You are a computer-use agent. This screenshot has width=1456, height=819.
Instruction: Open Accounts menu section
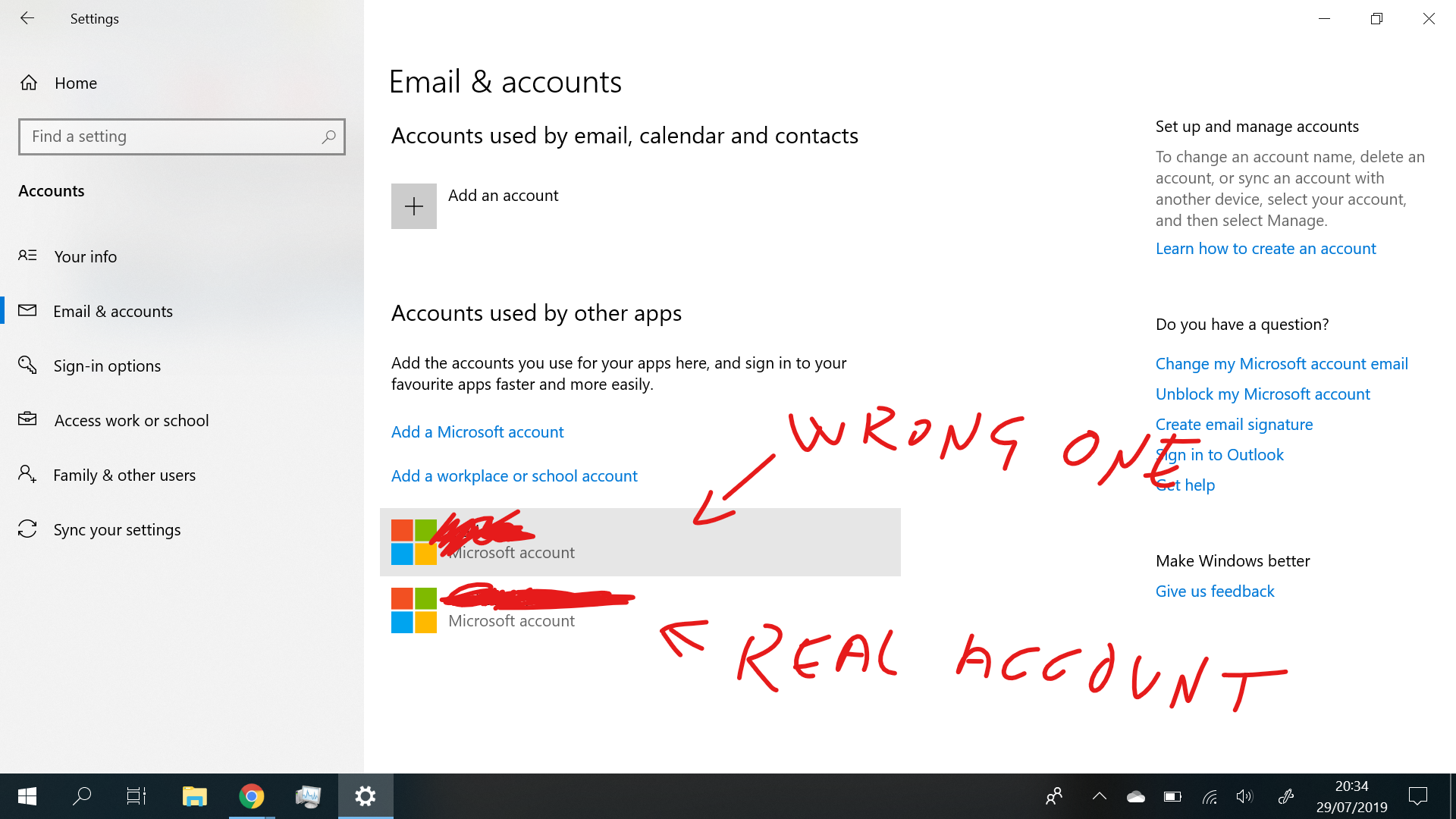(52, 189)
